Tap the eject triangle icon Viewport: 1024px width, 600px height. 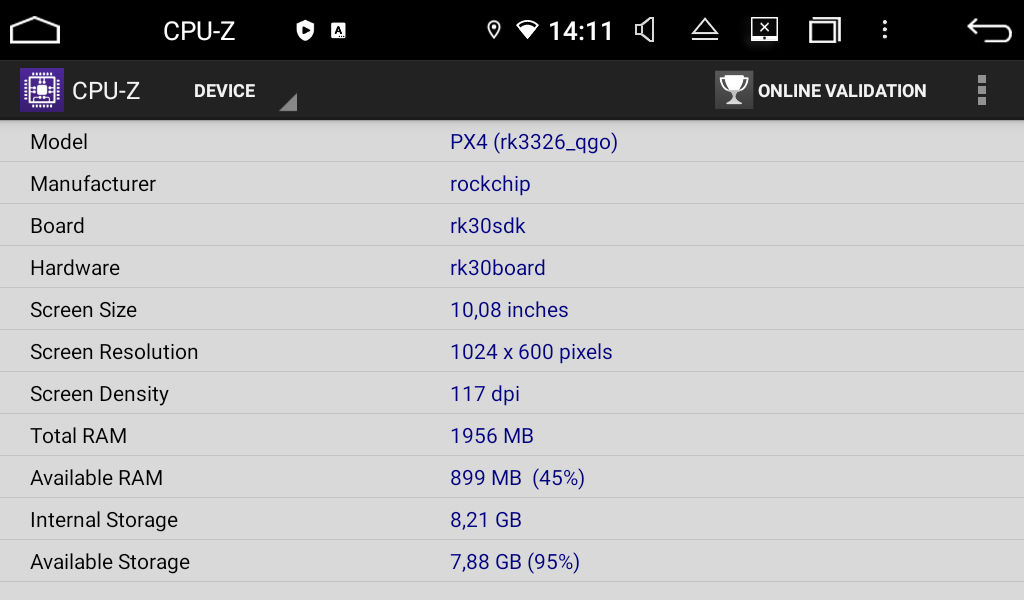click(705, 30)
